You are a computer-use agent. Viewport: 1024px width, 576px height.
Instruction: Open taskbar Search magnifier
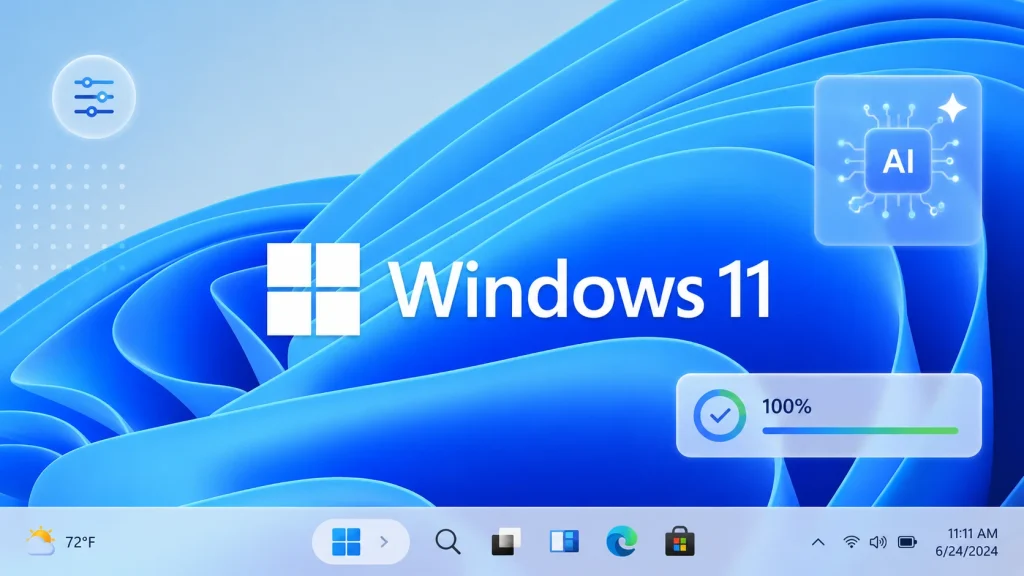pos(448,541)
